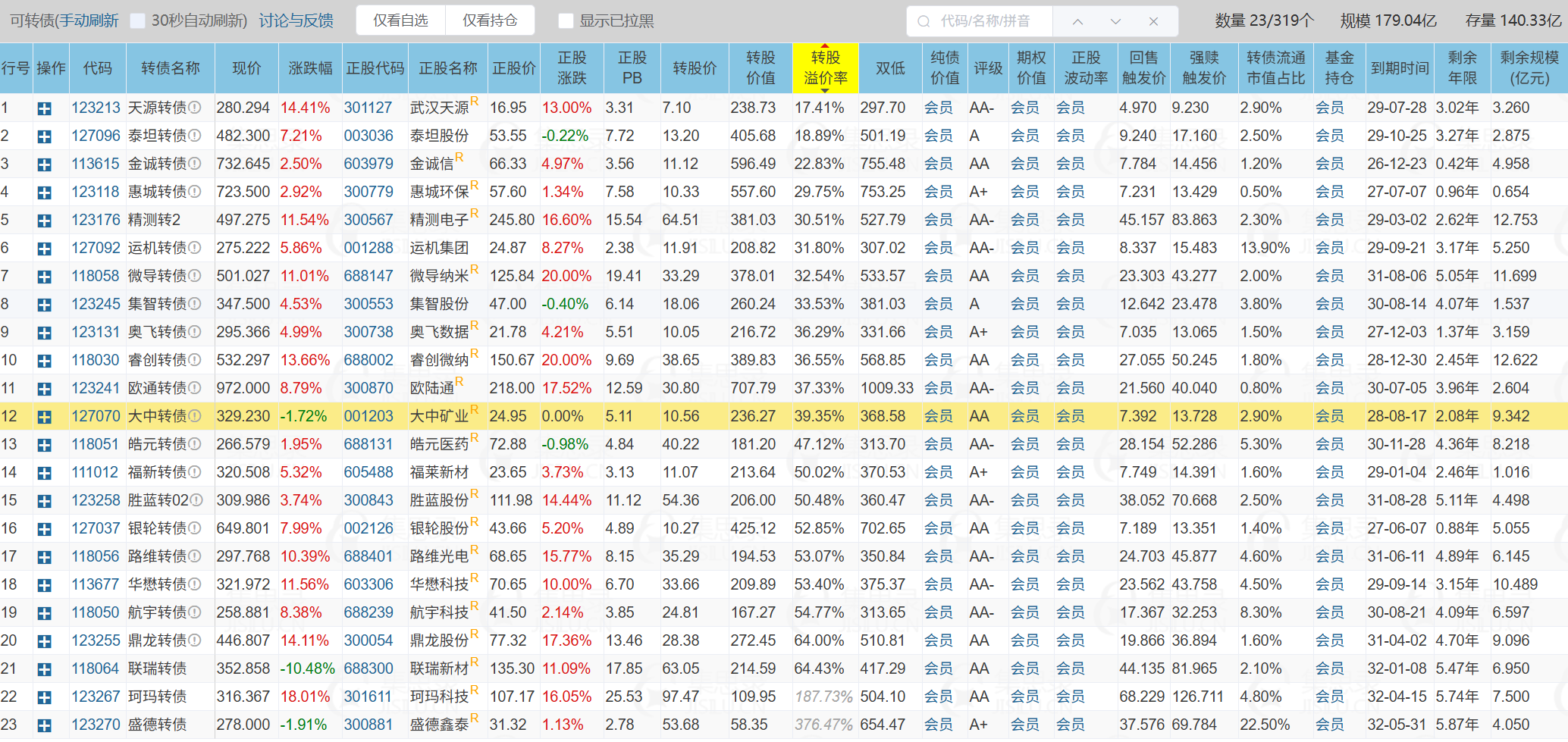1568x742 pixels.
Task: Sort table by 涨跌幅 column header
Action: coord(310,68)
